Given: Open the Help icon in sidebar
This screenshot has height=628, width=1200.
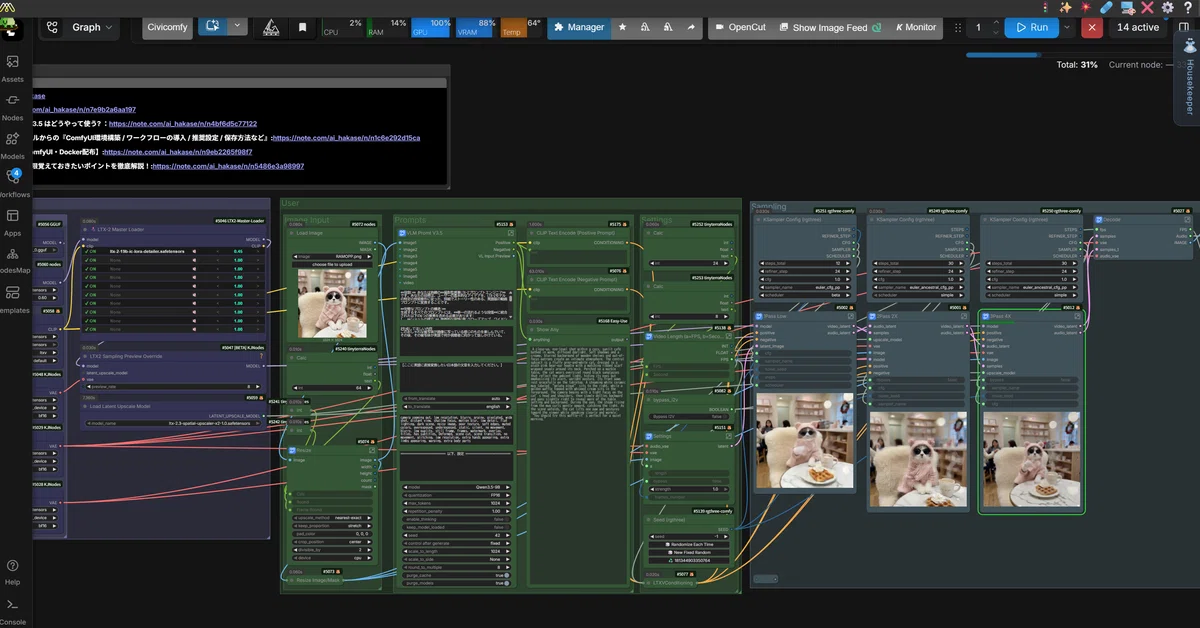Looking at the screenshot, I should click(x=13, y=571).
